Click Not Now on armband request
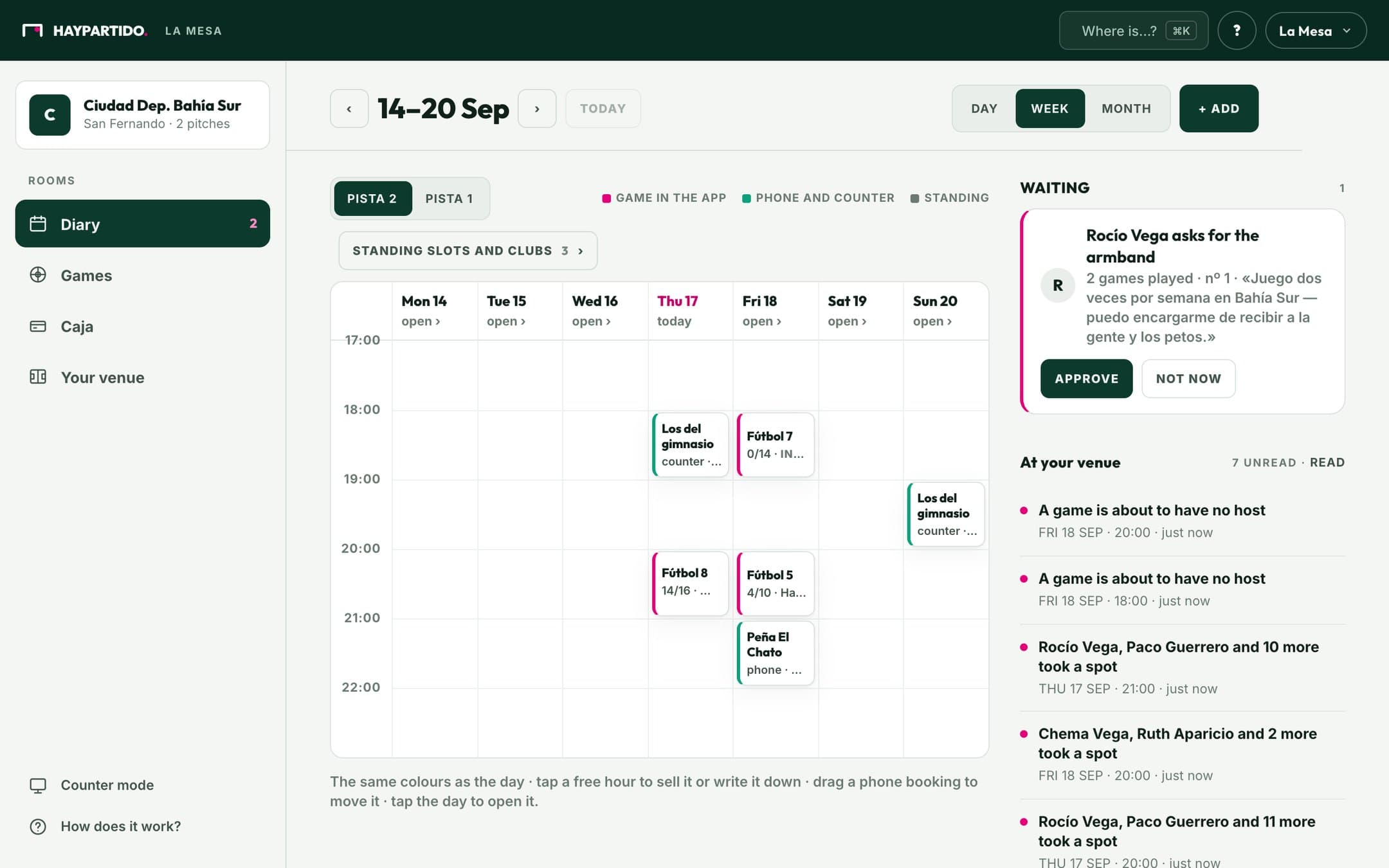Image resolution: width=1389 pixels, height=868 pixels. click(1188, 379)
